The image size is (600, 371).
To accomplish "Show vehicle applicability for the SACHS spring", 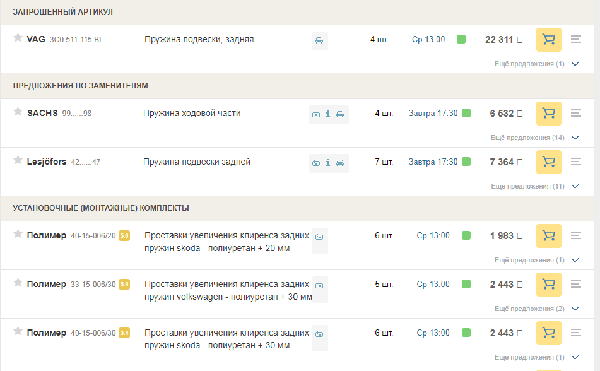I will (340, 114).
